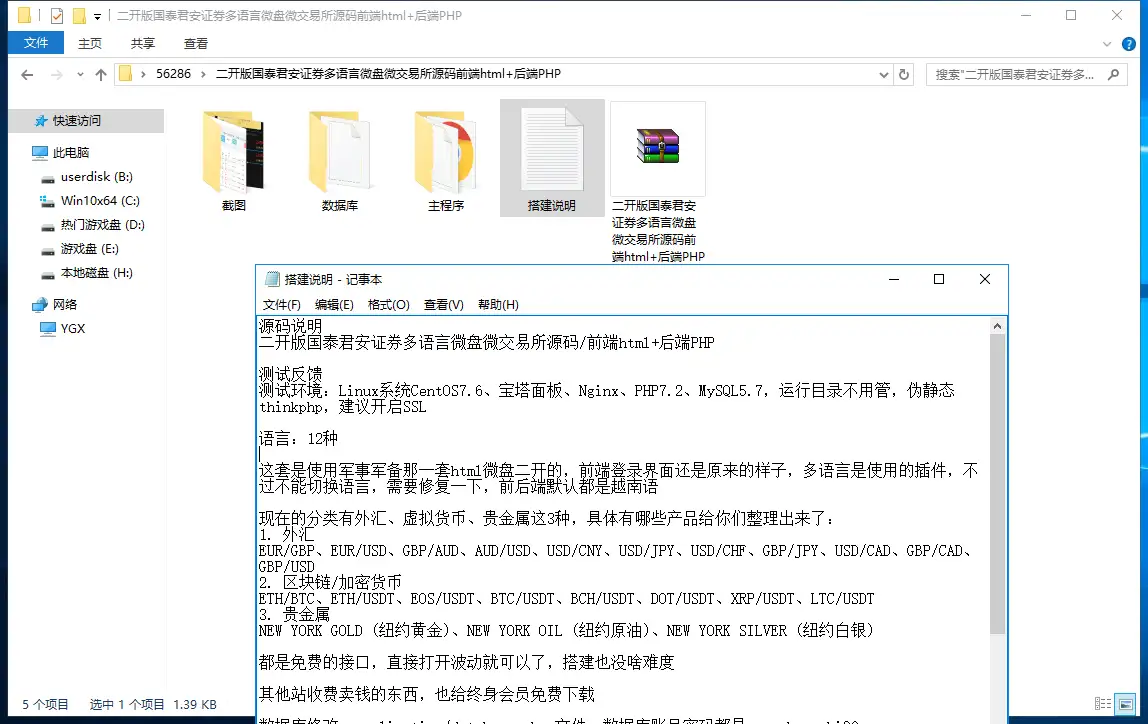This screenshot has width=1148, height=724.
Task: Open the 截图 folder
Action: click(232, 150)
